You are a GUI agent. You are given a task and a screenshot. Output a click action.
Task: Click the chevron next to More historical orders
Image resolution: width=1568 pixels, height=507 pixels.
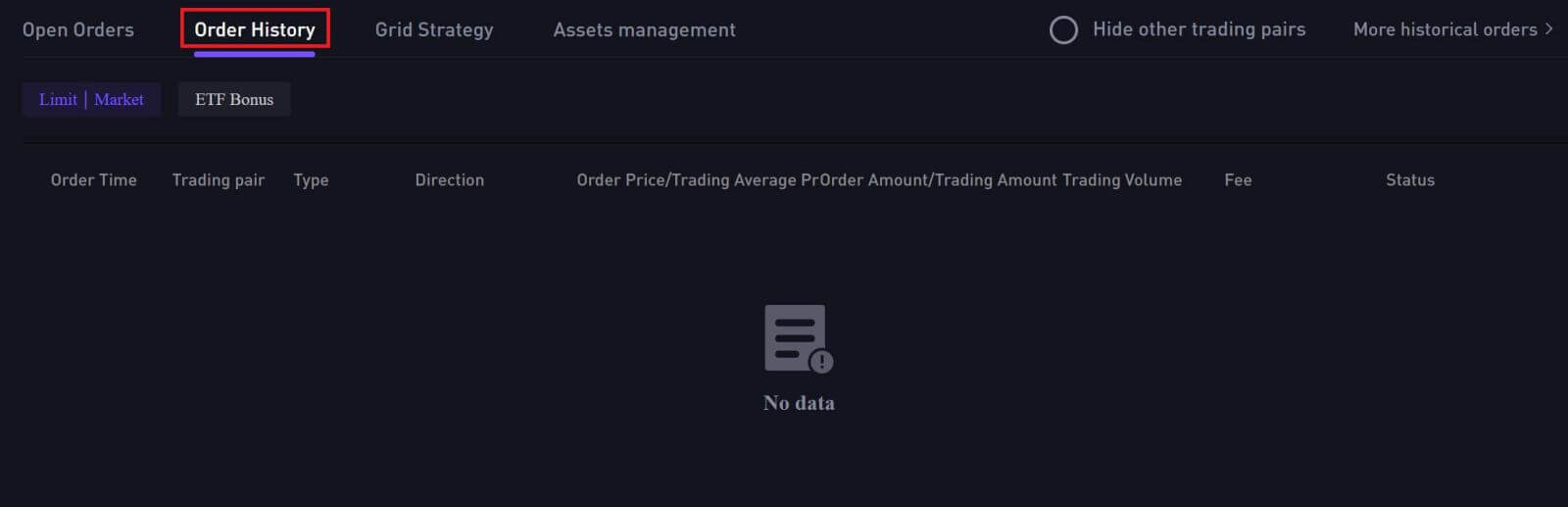pos(1548,29)
